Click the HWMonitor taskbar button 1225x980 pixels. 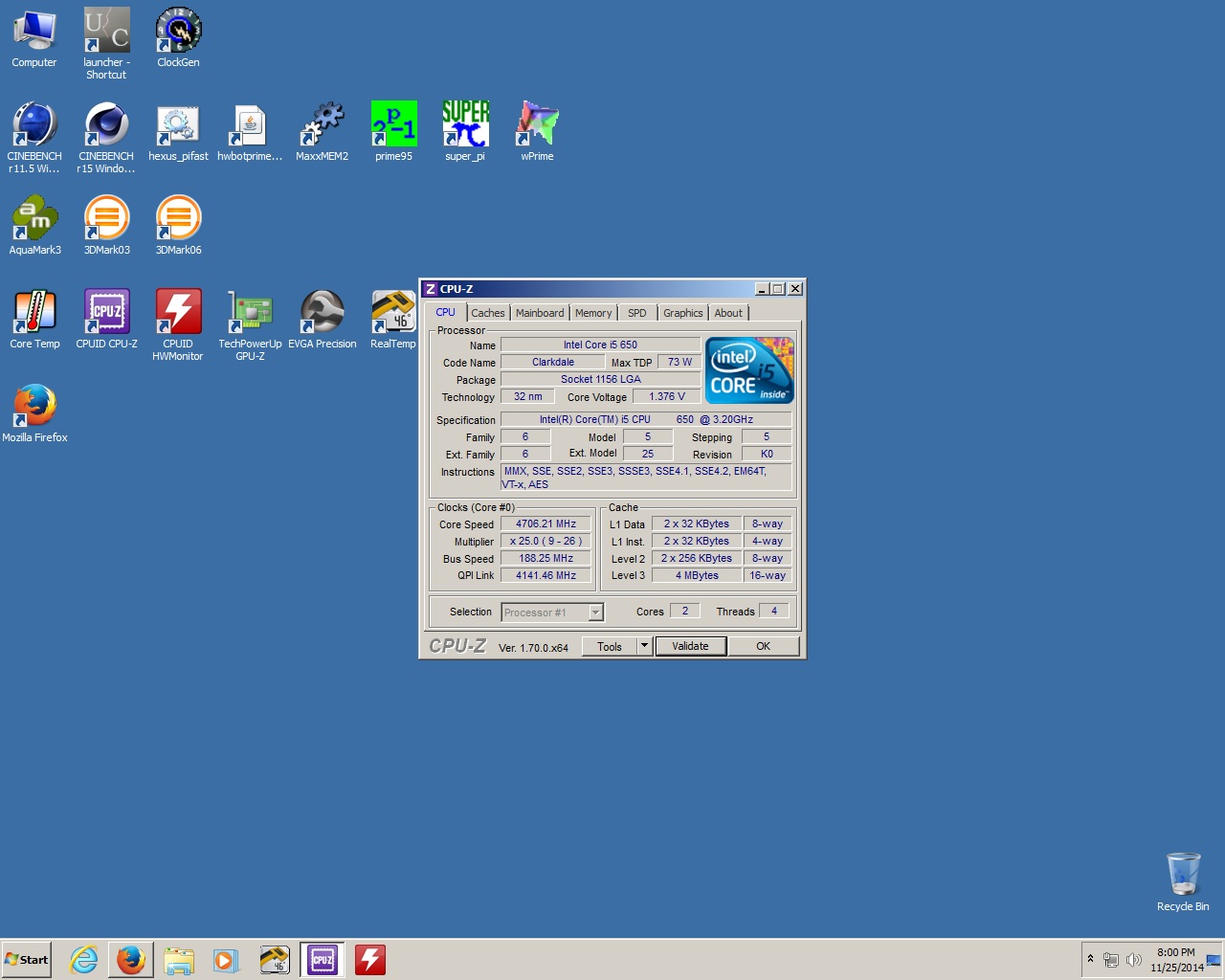pos(370,960)
